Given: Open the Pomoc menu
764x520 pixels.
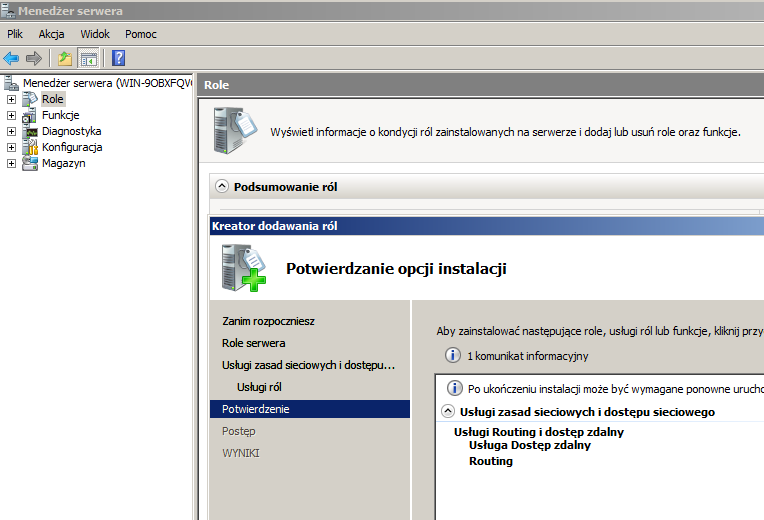Looking at the screenshot, I should point(141,34).
